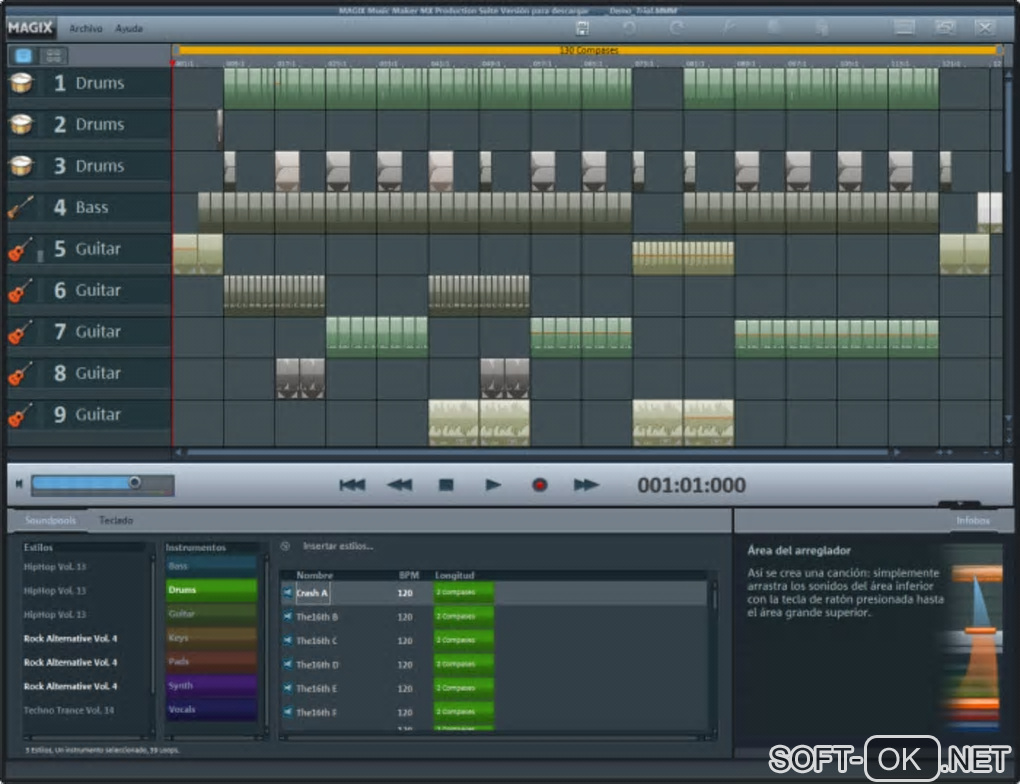Switch to the Teclado tab
This screenshot has height=784, width=1020.
coord(116,520)
